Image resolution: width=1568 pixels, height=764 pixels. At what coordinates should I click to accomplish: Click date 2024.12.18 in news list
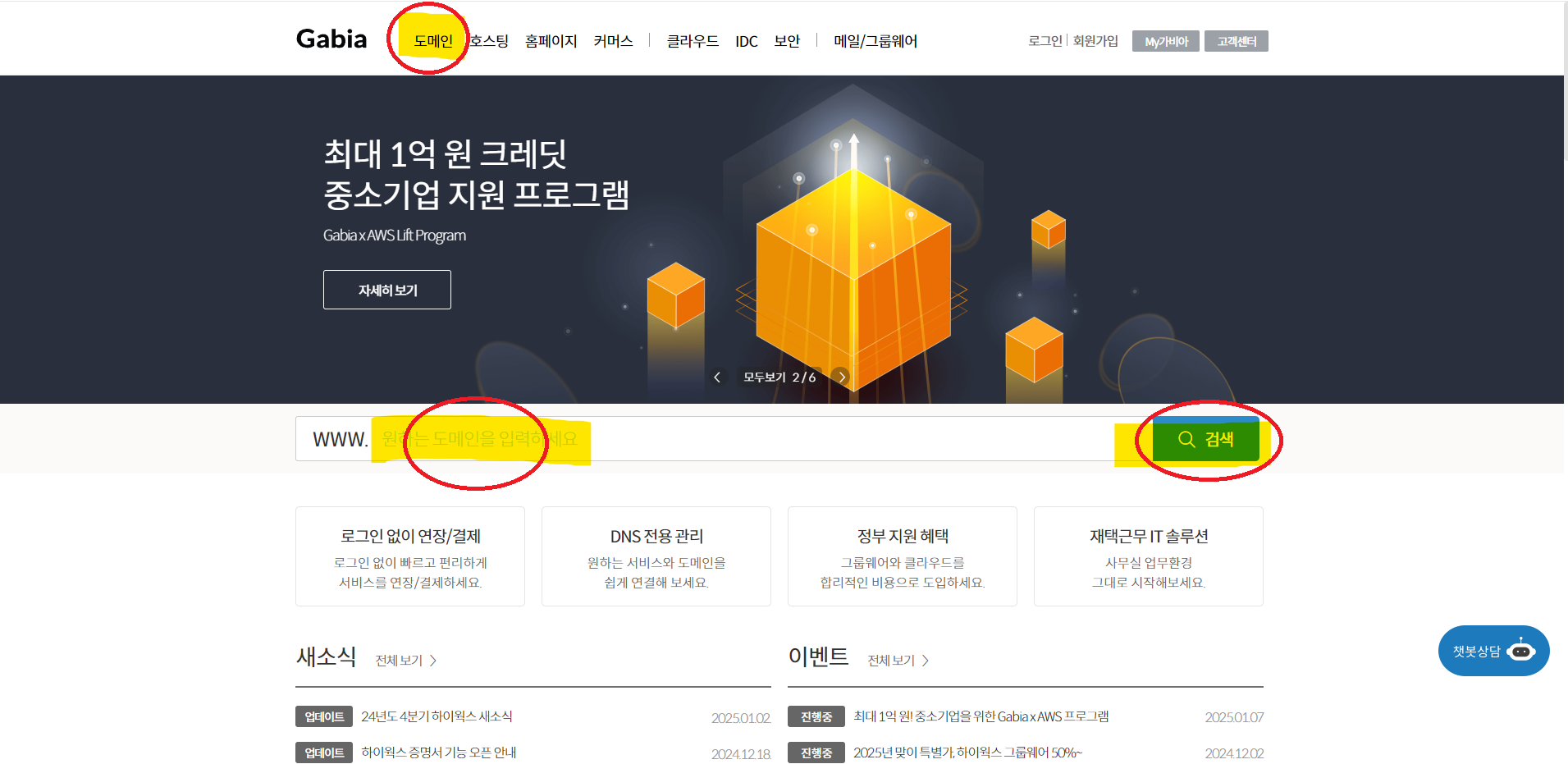(x=741, y=754)
